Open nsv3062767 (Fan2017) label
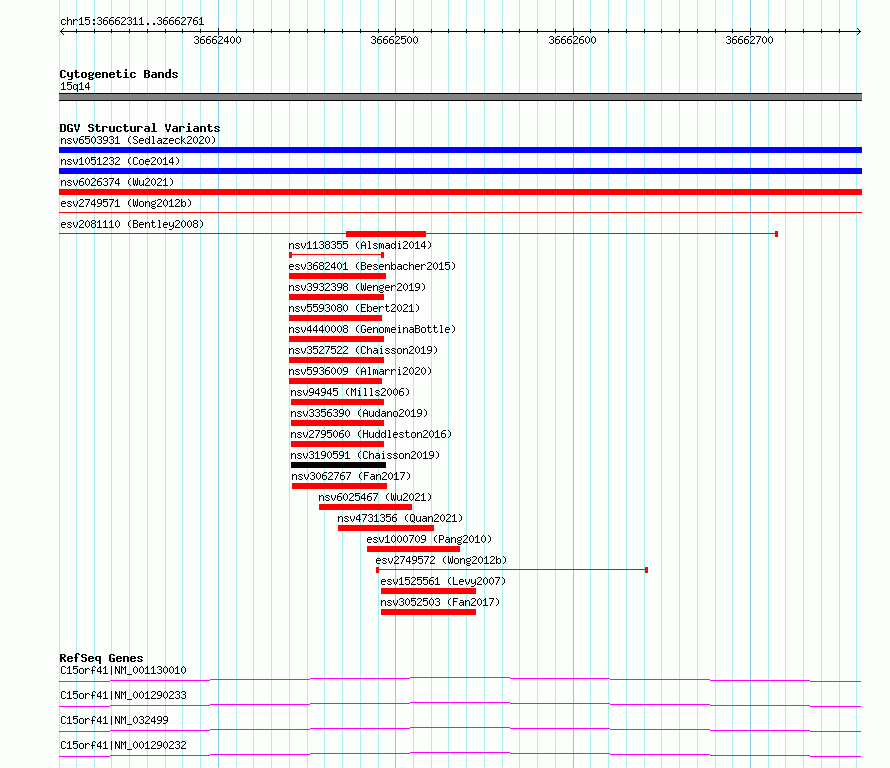 click(x=351, y=476)
